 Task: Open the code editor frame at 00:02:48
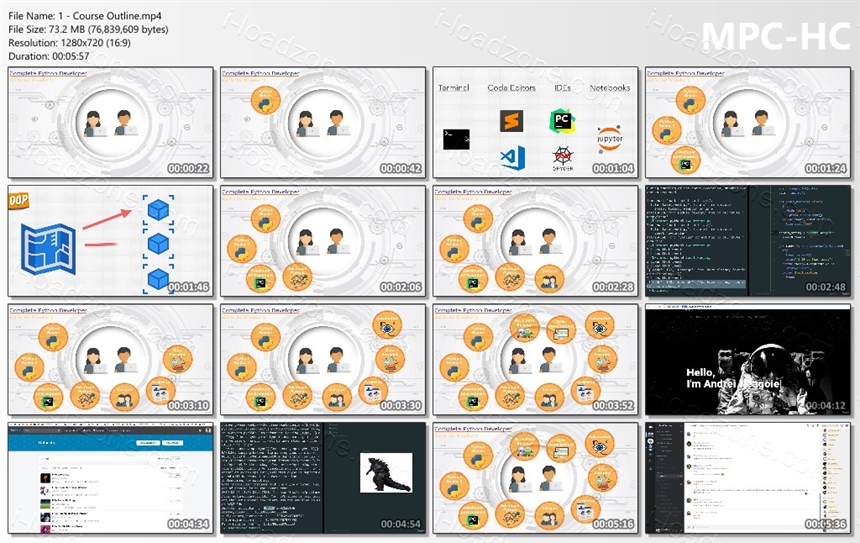pyautogui.click(x=748, y=241)
